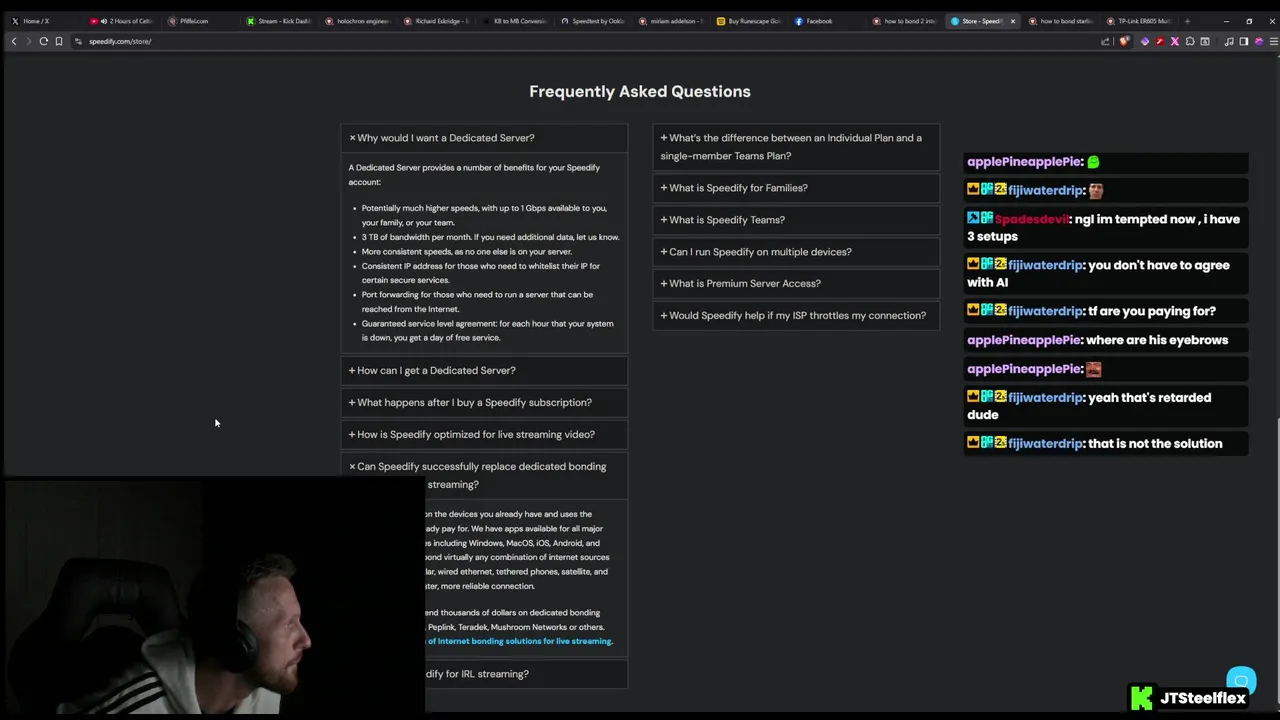Close the Store - Speedify tab
1280x720 pixels.
(x=1013, y=21)
